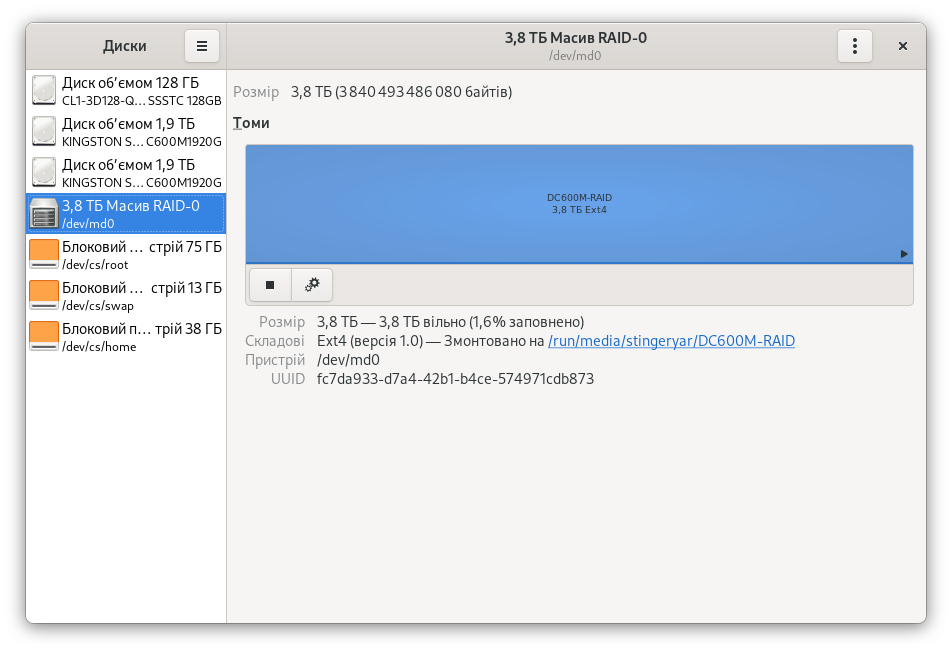Select block device /dev/cs/root

(126, 255)
